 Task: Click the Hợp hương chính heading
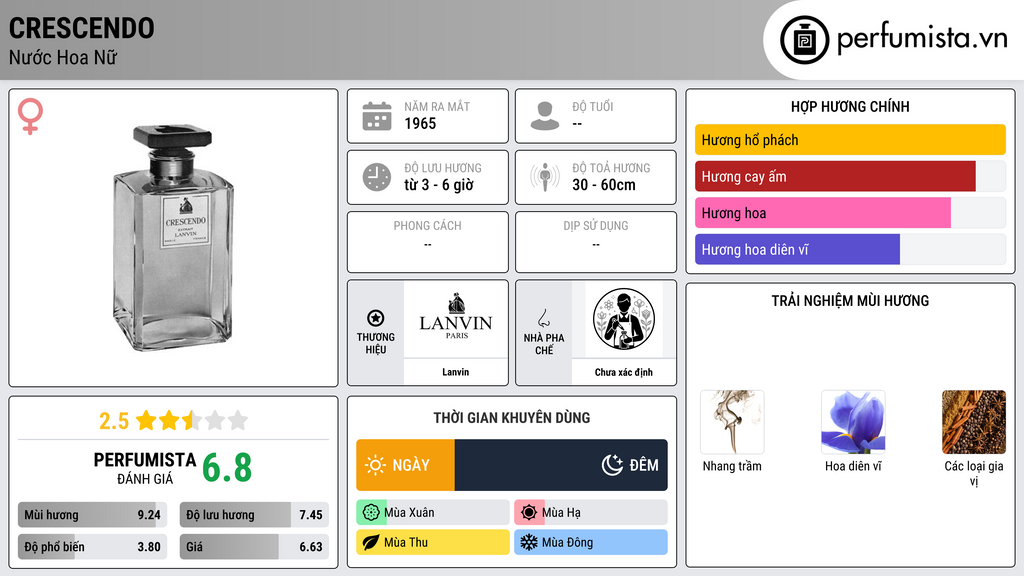click(x=850, y=106)
